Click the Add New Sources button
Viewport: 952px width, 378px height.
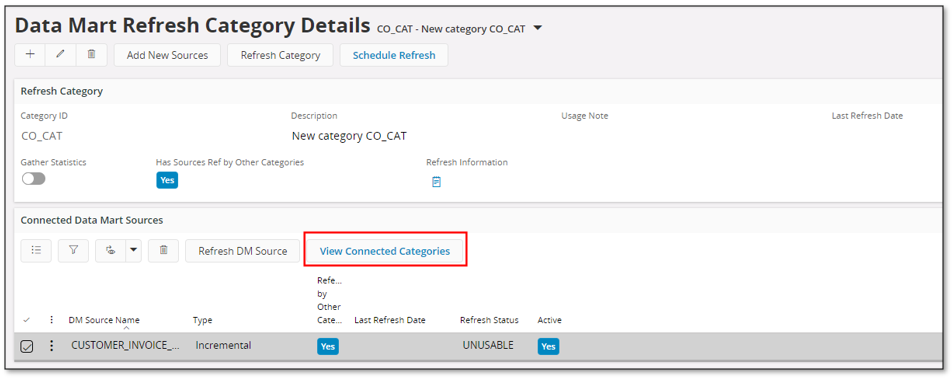168,55
